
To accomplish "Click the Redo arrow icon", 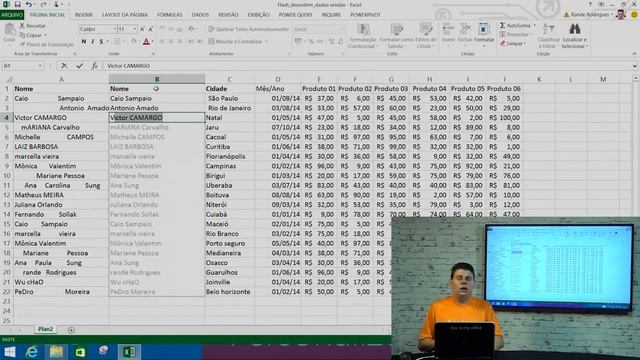I will coord(43,4).
